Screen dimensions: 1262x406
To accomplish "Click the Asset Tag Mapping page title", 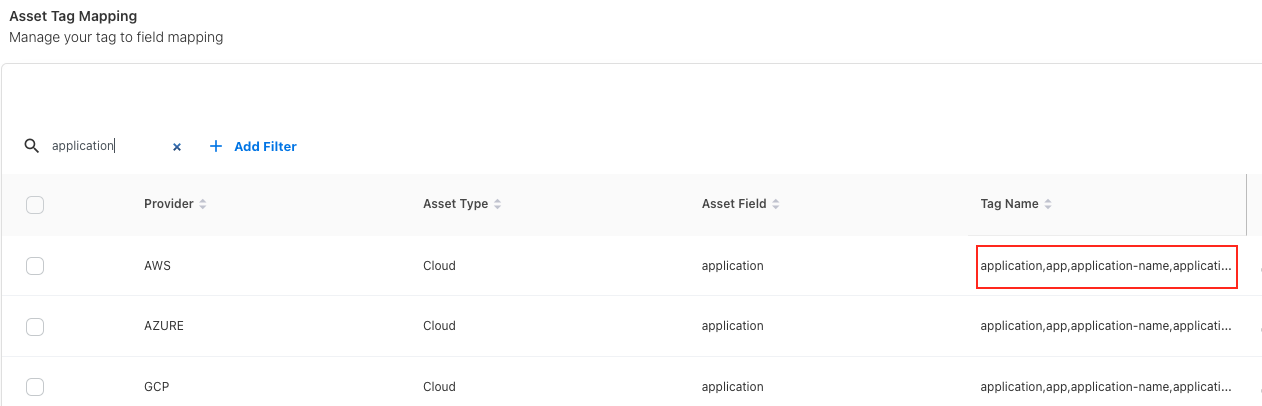I will pyautogui.click(x=73, y=17).
